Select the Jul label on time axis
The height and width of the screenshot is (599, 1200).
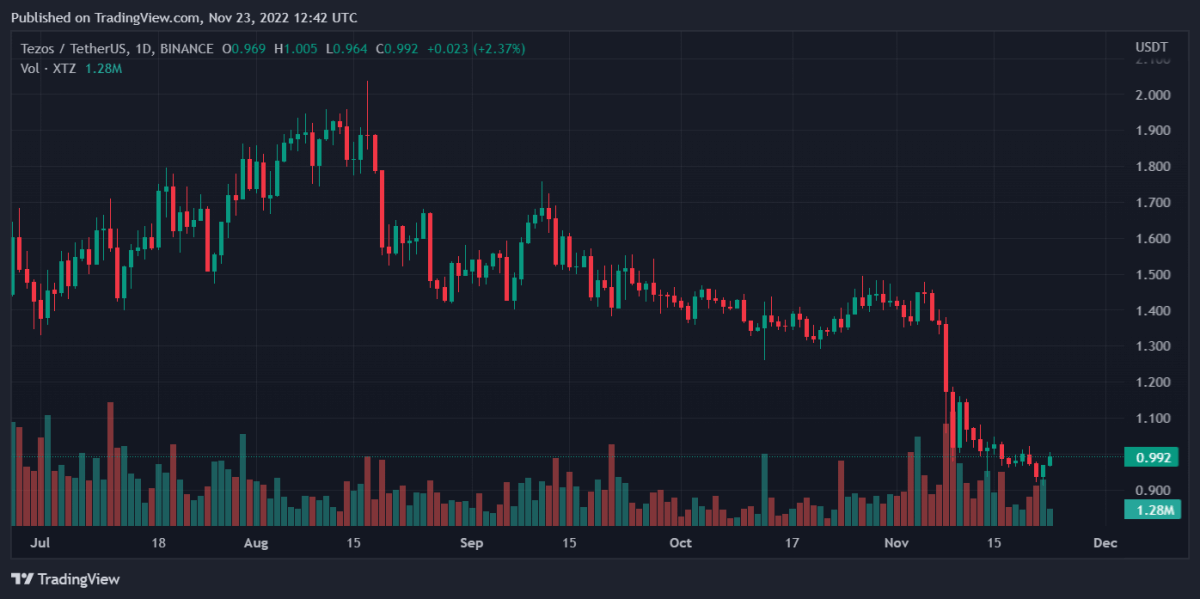[41, 543]
